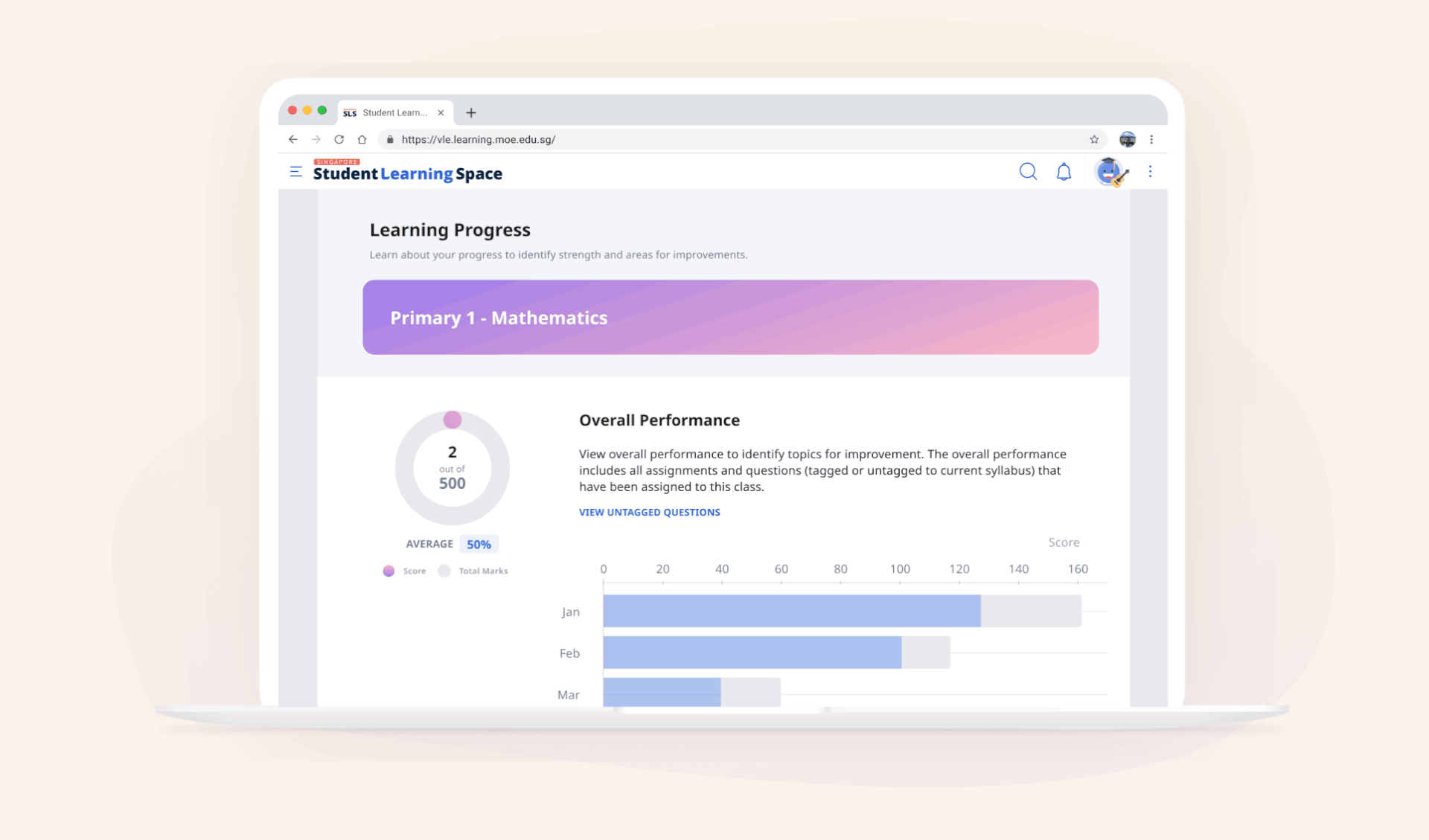The width and height of the screenshot is (1429, 840).
Task: Reload the page with refresh icon
Action: [x=339, y=139]
